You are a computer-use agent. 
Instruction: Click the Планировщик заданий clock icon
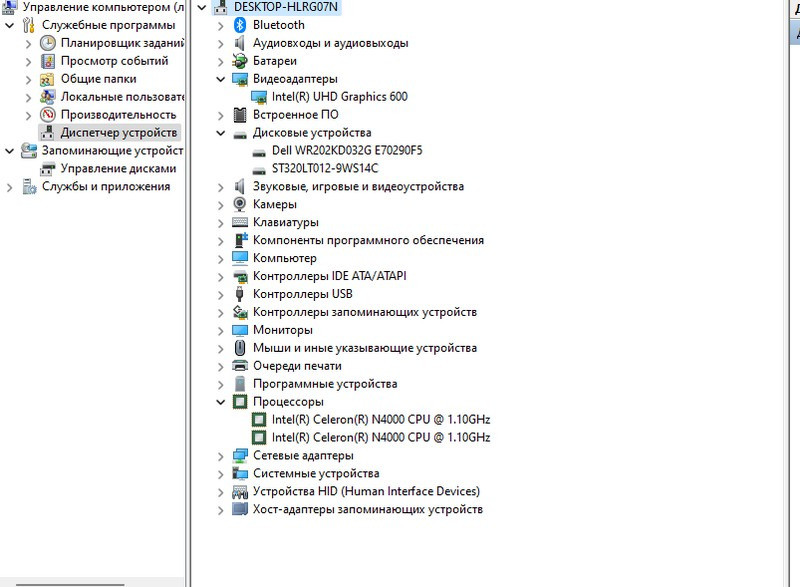(x=47, y=43)
